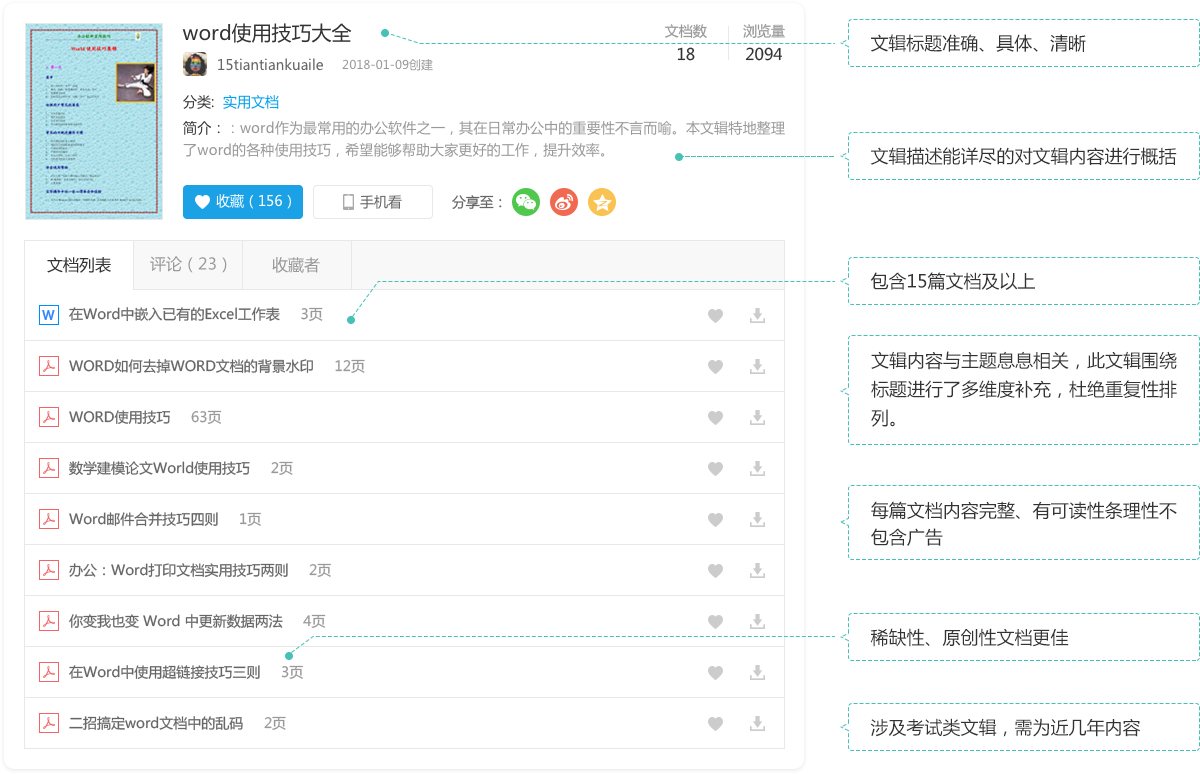Download 在Word中使用超链接技巧三则 document
The height and width of the screenshot is (774, 1200).
(x=758, y=672)
